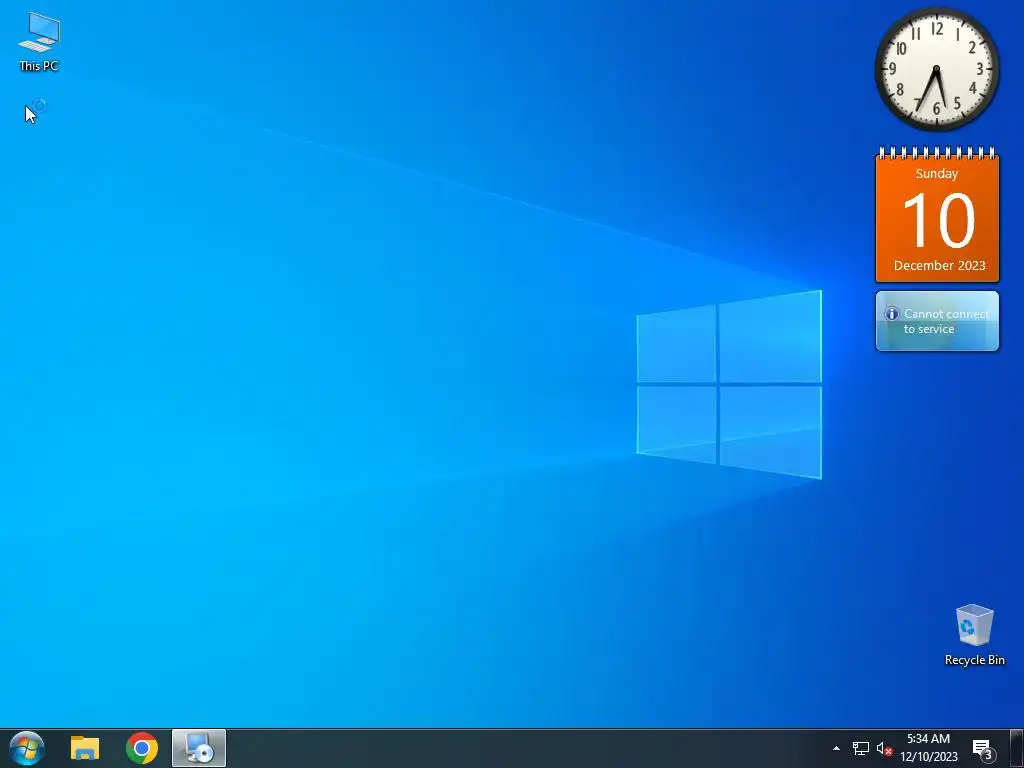Switch to the active installer taskbar app
This screenshot has width=1024, height=768.
(x=199, y=748)
